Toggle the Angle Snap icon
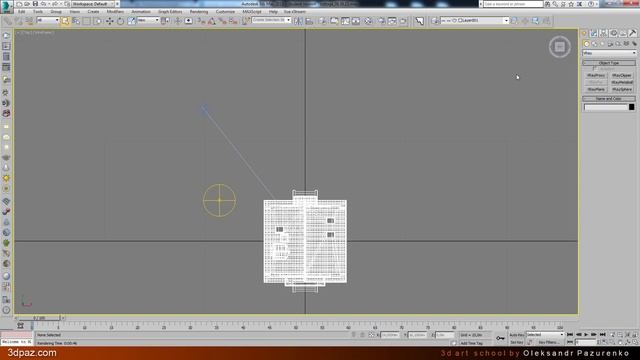Image resolution: width=640 pixels, height=360 pixels. [212, 21]
